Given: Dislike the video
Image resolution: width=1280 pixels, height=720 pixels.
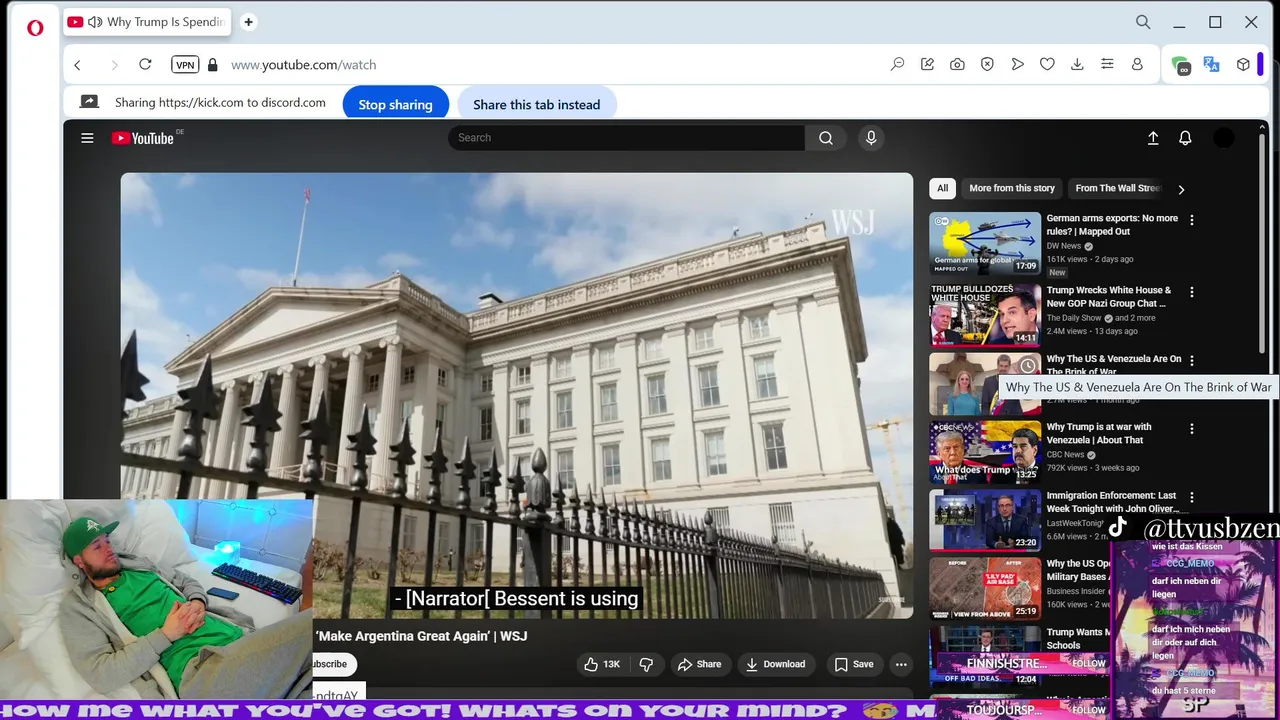Looking at the screenshot, I should tap(646, 664).
